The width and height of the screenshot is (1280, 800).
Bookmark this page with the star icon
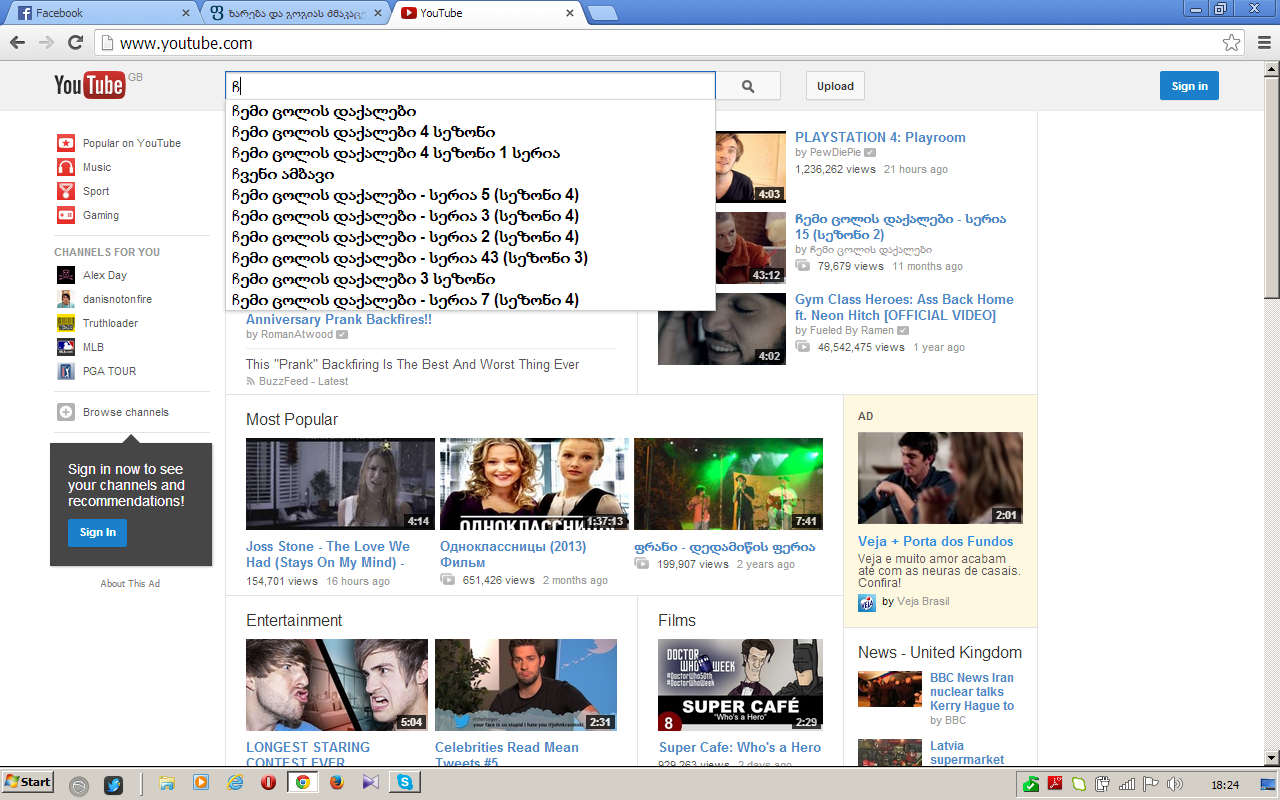[1232, 43]
